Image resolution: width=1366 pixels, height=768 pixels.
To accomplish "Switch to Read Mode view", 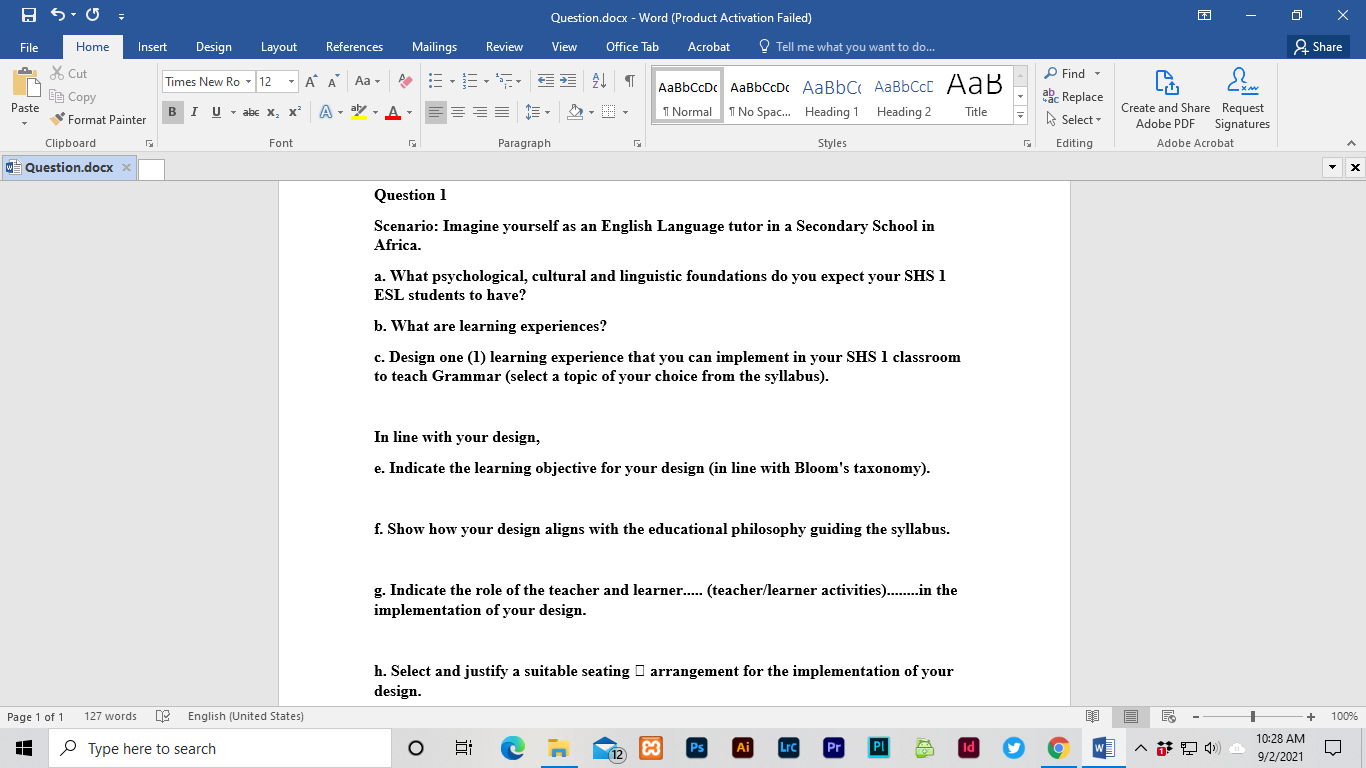I will pos(1093,716).
